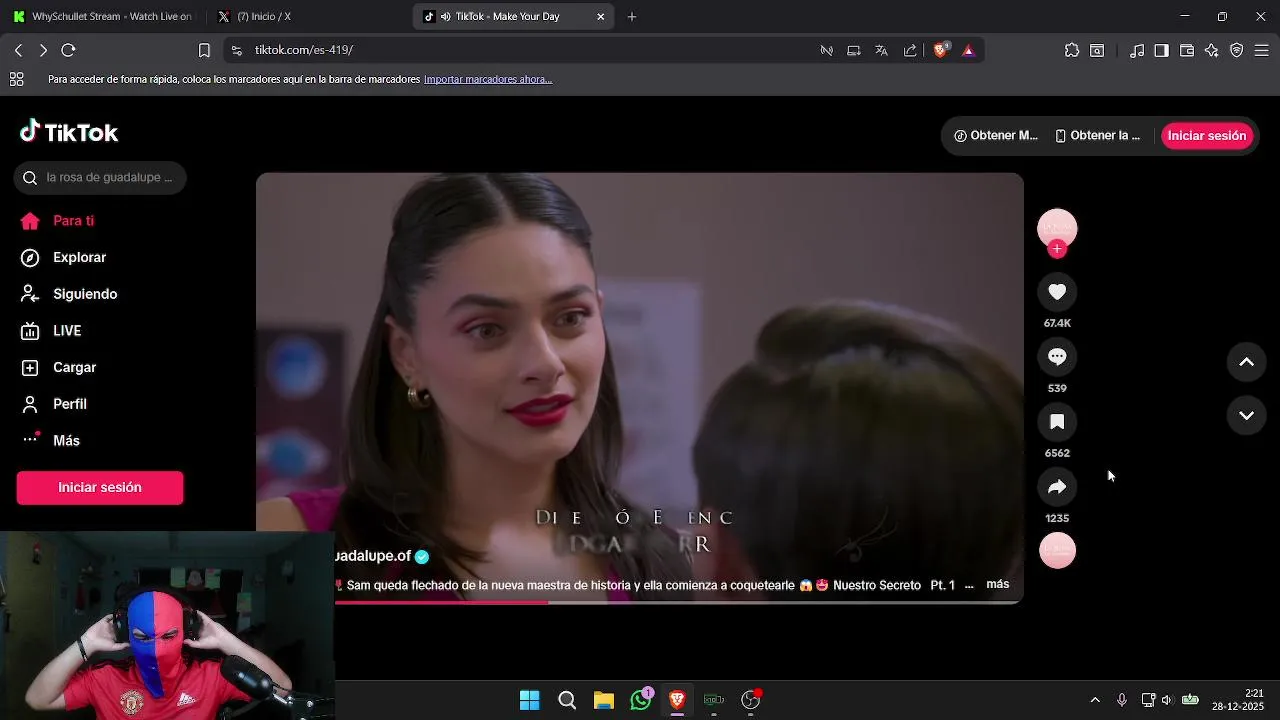Click Obtener M... button
The width and height of the screenshot is (1280, 720).
coord(996,136)
